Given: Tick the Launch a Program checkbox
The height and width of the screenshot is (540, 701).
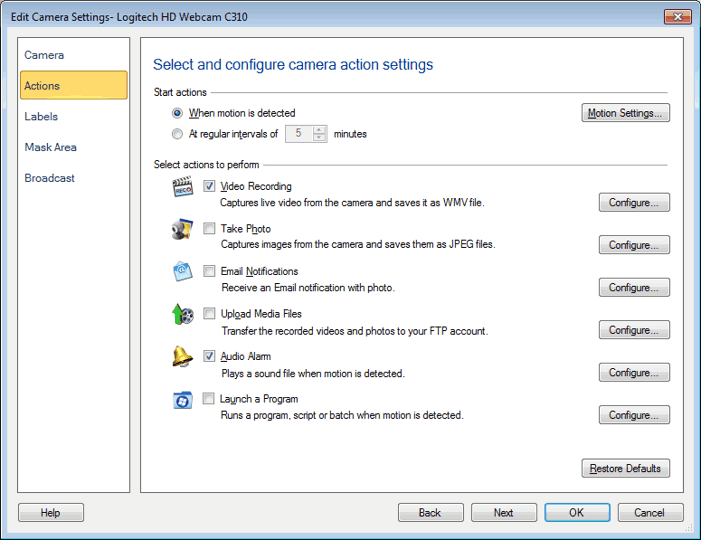Looking at the screenshot, I should tap(208, 398).
